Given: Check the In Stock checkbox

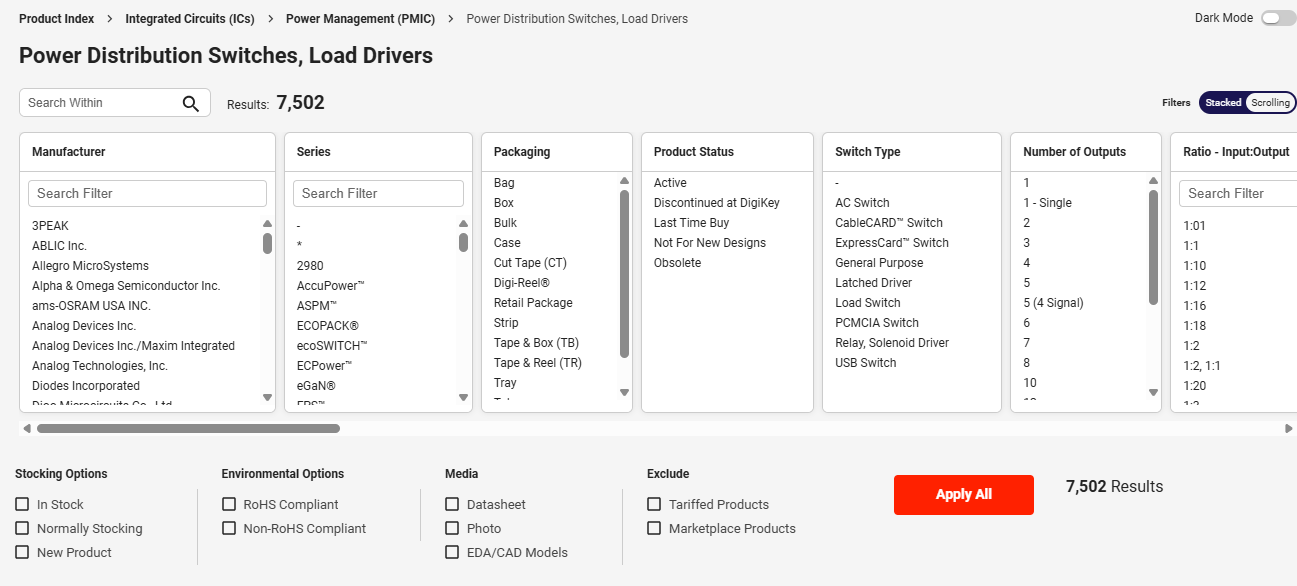Looking at the screenshot, I should click(x=22, y=505).
